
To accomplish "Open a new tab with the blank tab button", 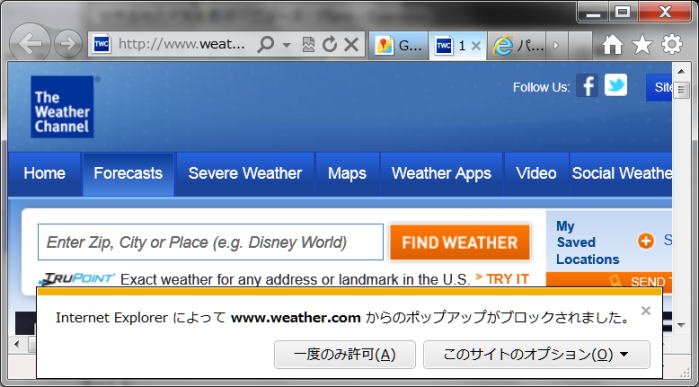I will (x=580, y=45).
